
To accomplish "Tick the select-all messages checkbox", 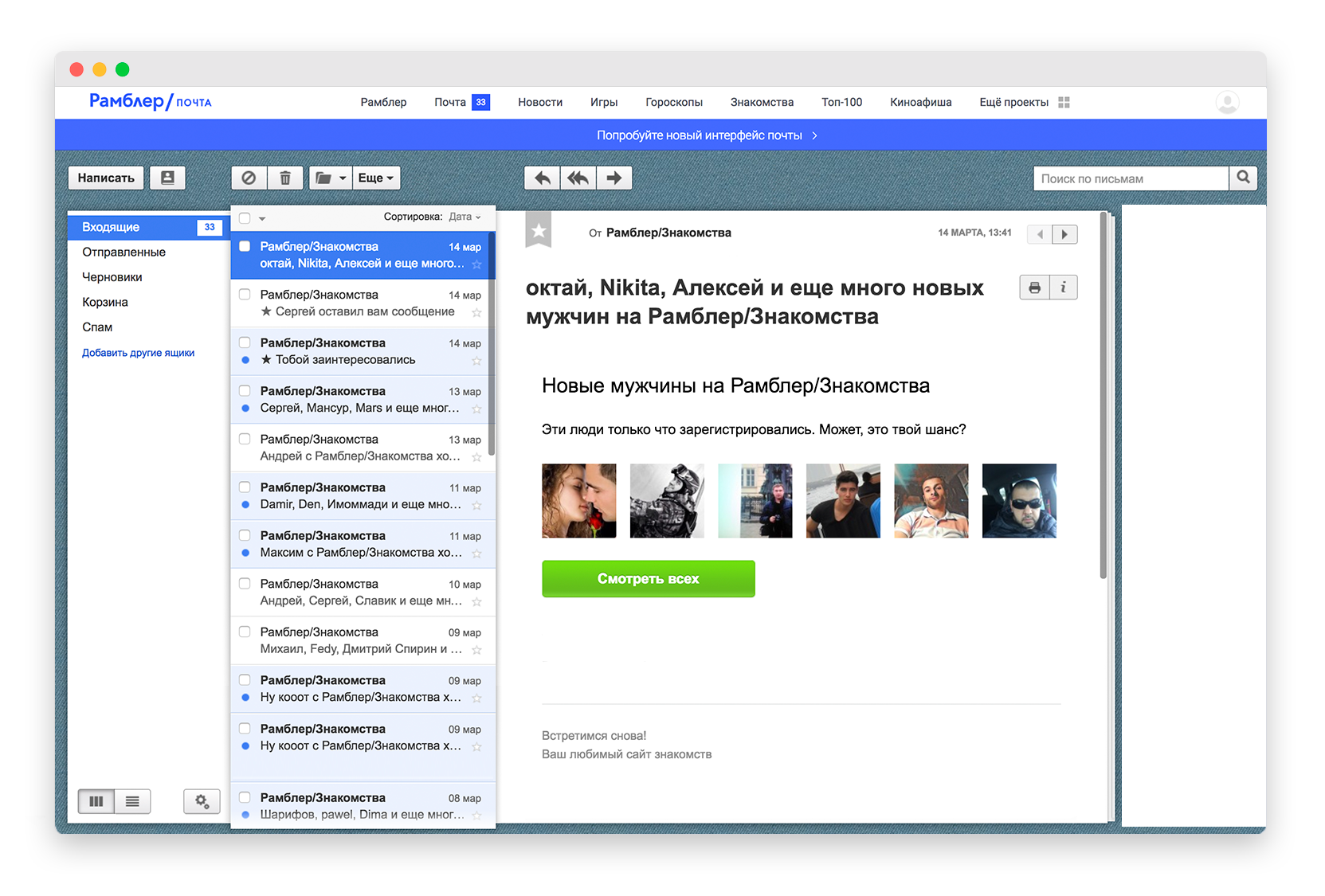I will pos(245,217).
